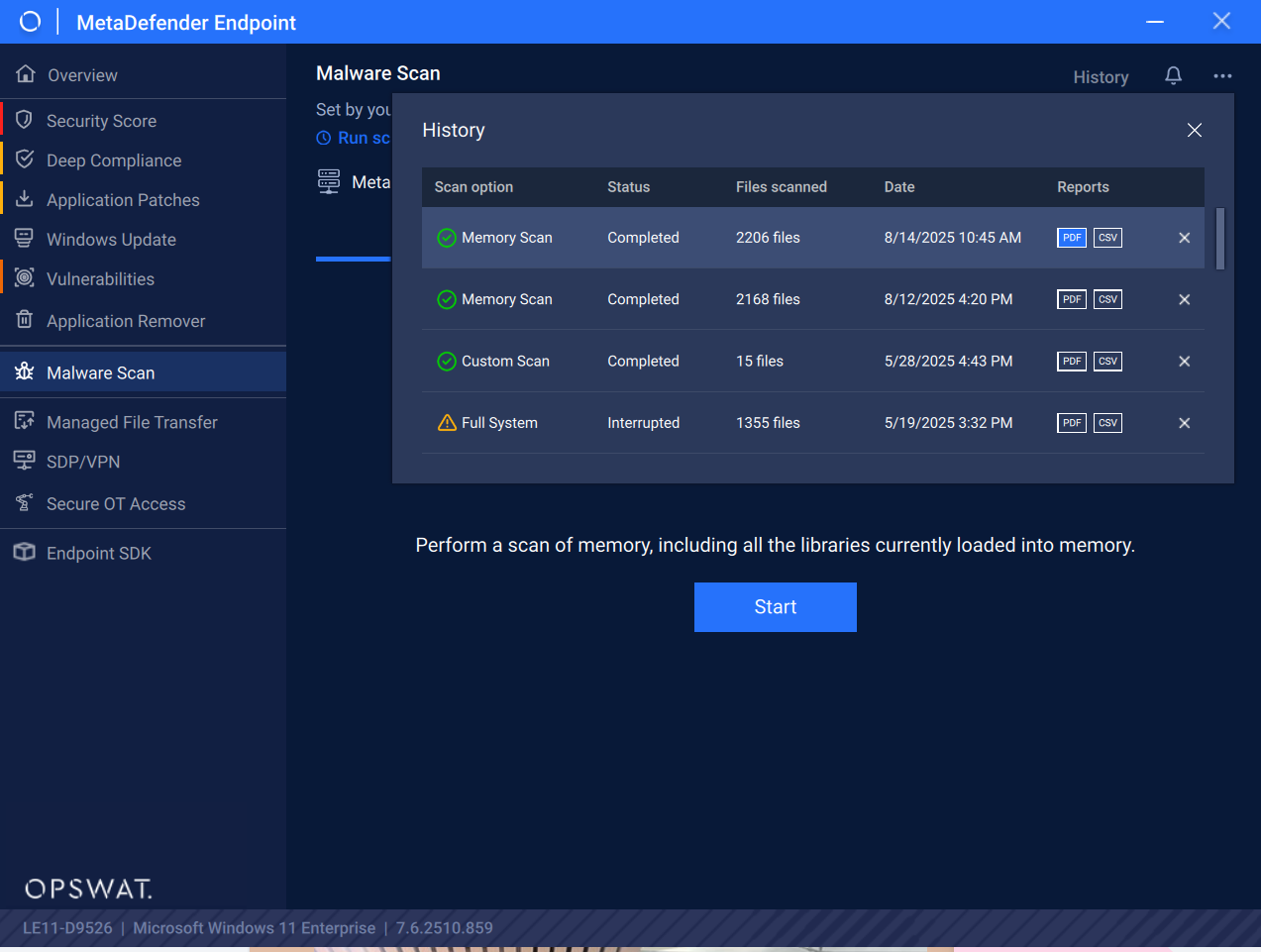Delete the 8/14/2025 Memory Scan entry
The width and height of the screenshot is (1261, 952).
1184,238
